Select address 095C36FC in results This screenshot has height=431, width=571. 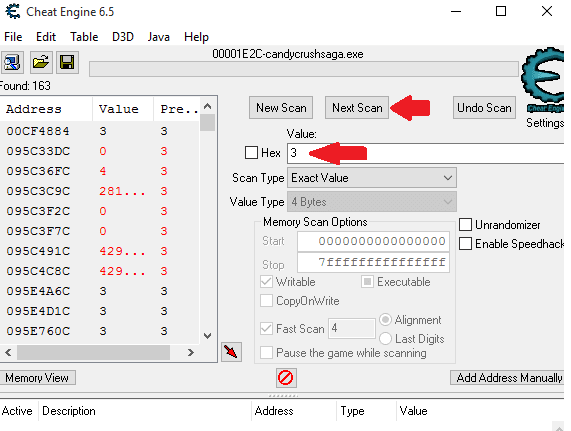point(38,171)
